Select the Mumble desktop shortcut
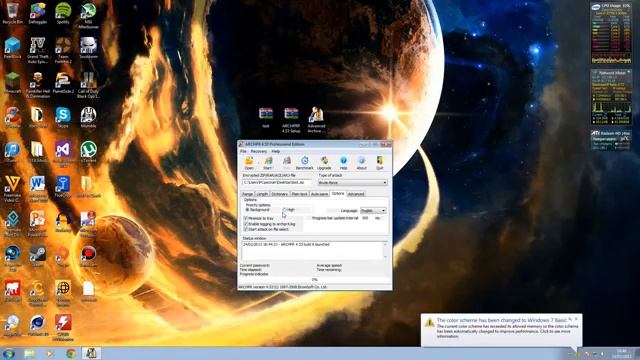Image resolution: width=640 pixels, height=360 pixels. [x=88, y=118]
